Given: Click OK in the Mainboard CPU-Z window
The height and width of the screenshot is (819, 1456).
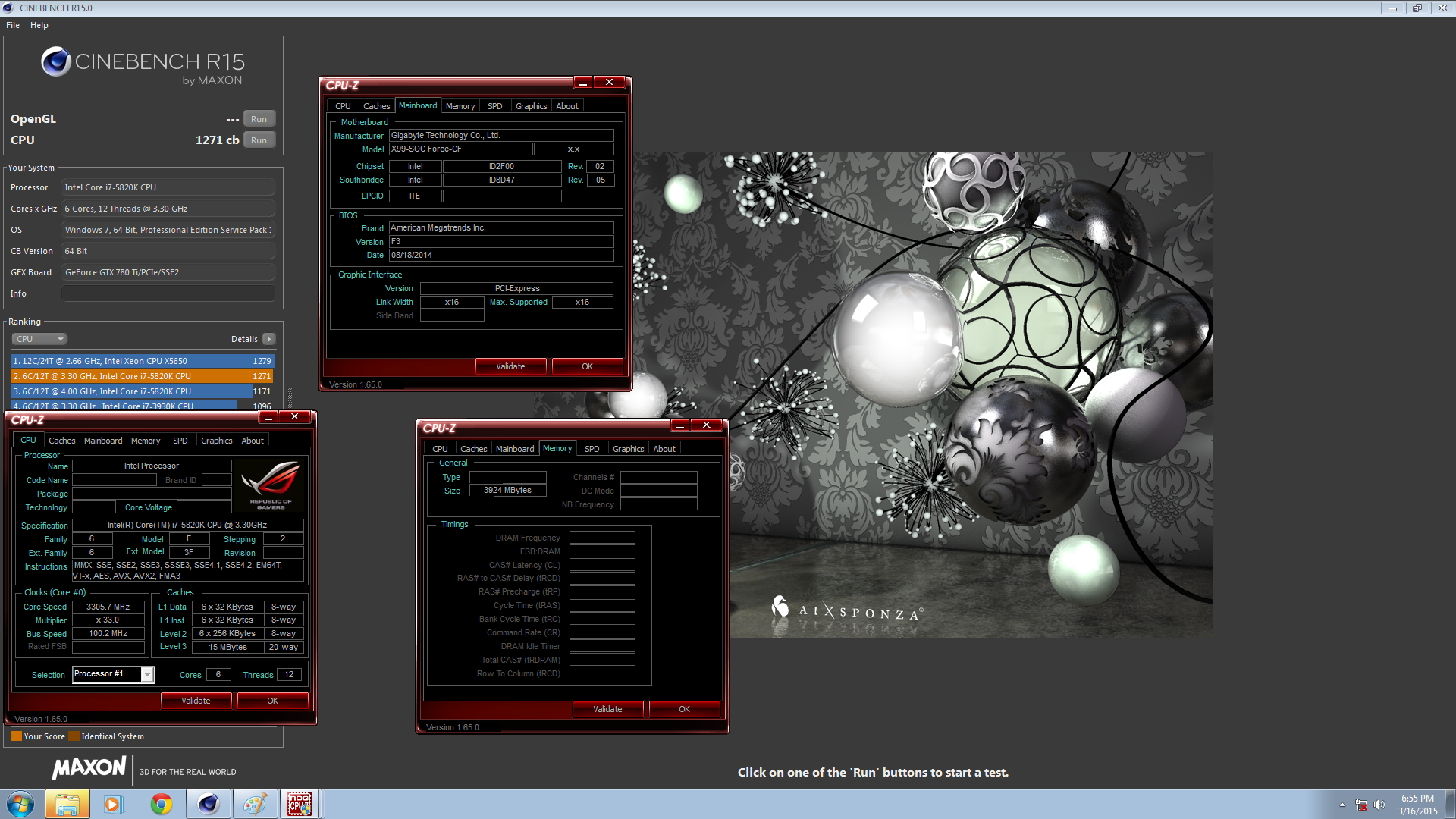Looking at the screenshot, I should (x=587, y=366).
